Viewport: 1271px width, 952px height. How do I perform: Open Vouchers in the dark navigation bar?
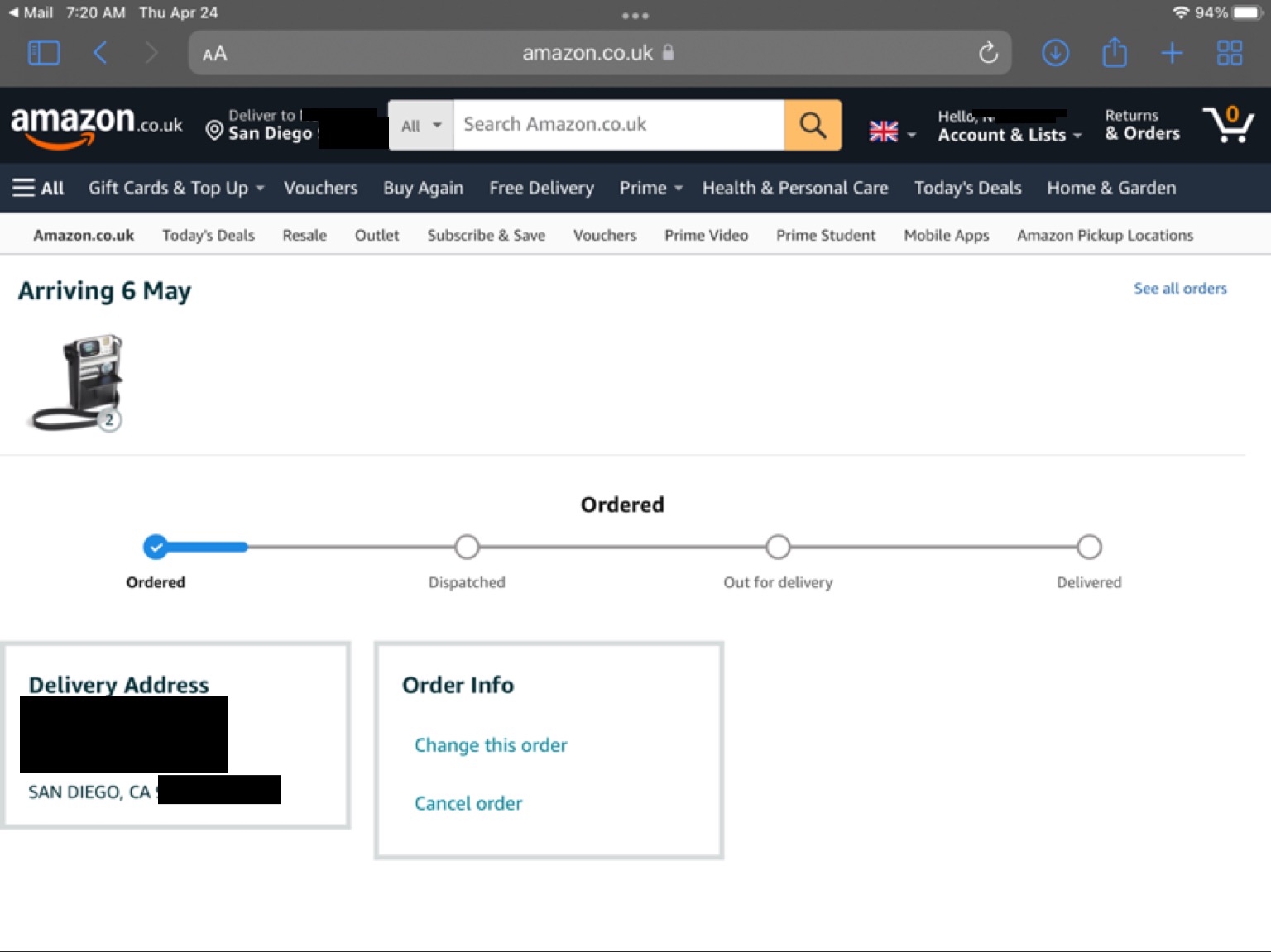321,188
